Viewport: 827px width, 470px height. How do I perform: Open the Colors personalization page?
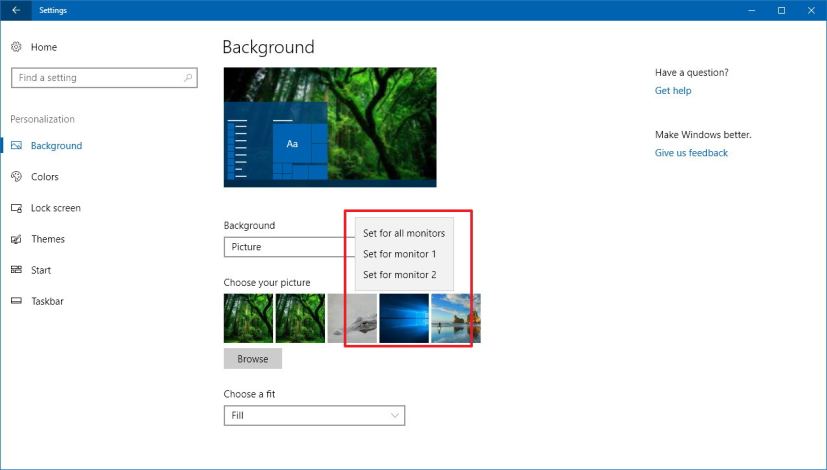(x=45, y=177)
